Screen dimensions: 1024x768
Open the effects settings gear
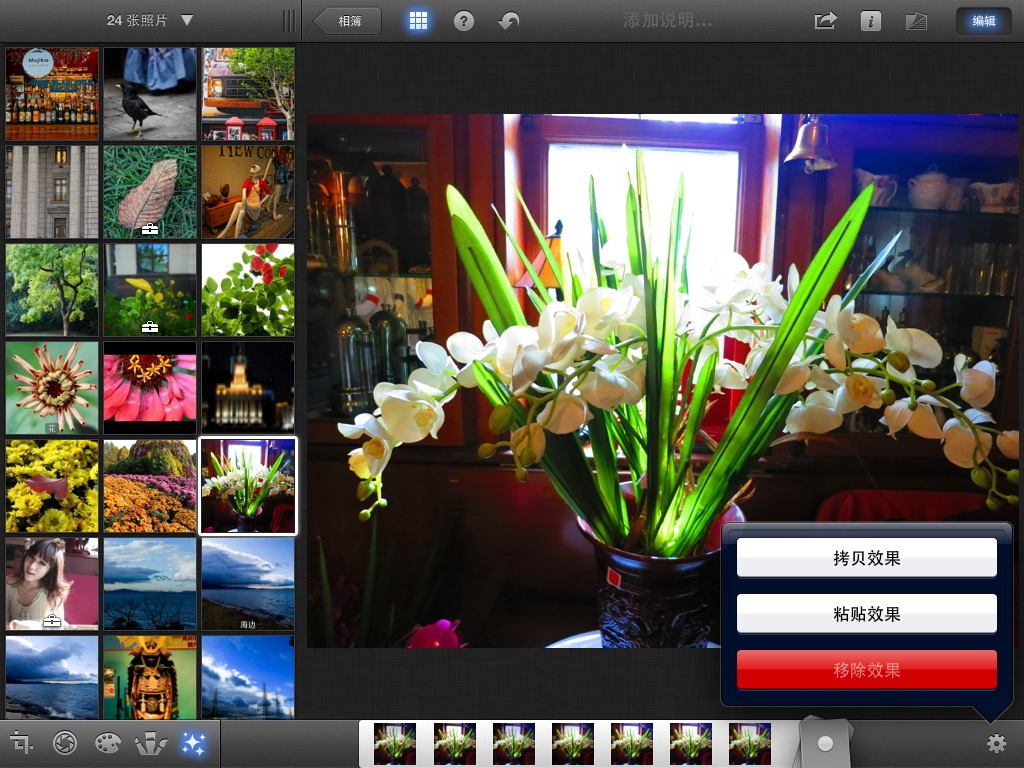point(996,744)
